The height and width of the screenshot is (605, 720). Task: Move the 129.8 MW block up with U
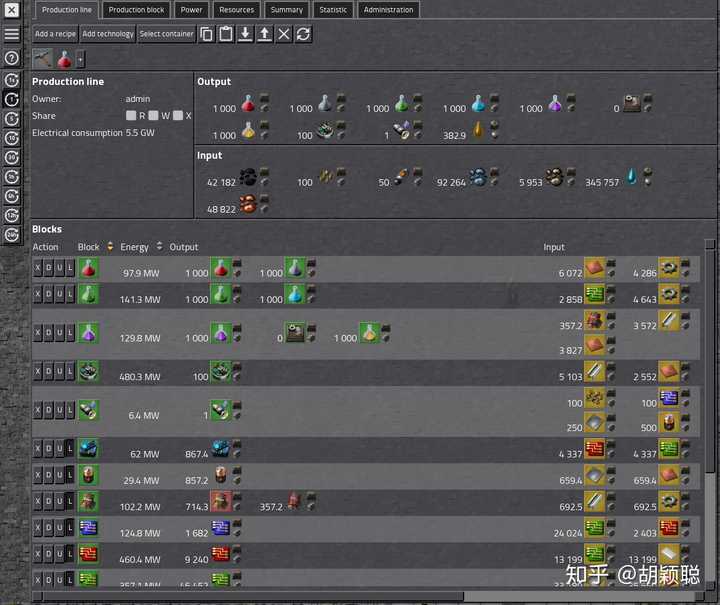coord(60,333)
